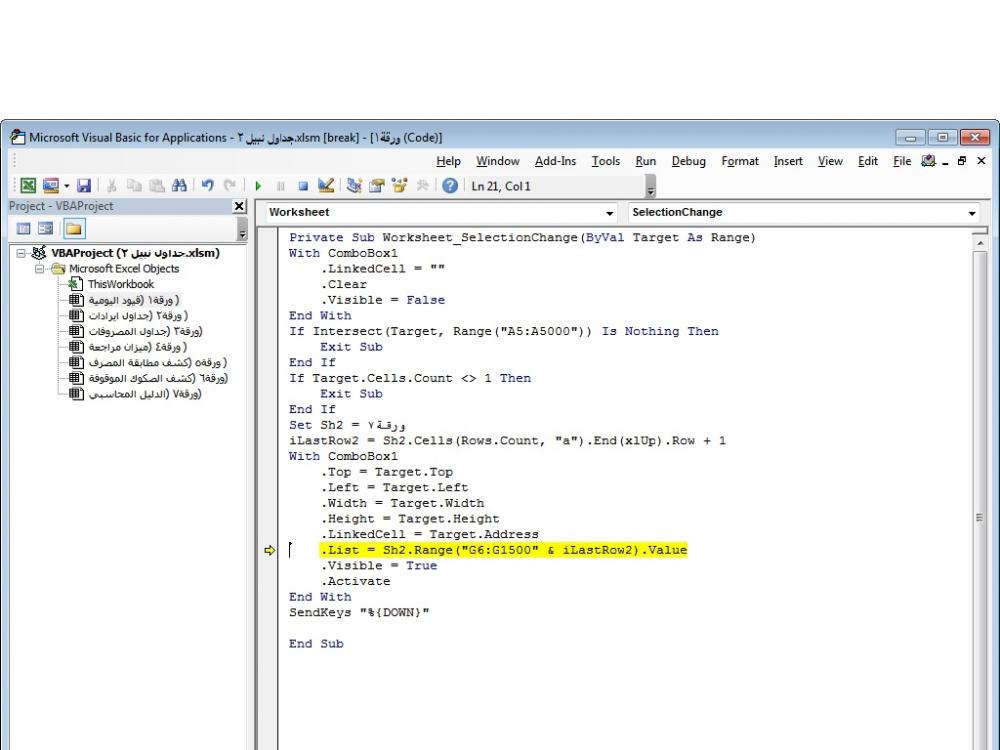Open the Tools menu
Viewport: 1000px width, 750px height.
click(606, 161)
